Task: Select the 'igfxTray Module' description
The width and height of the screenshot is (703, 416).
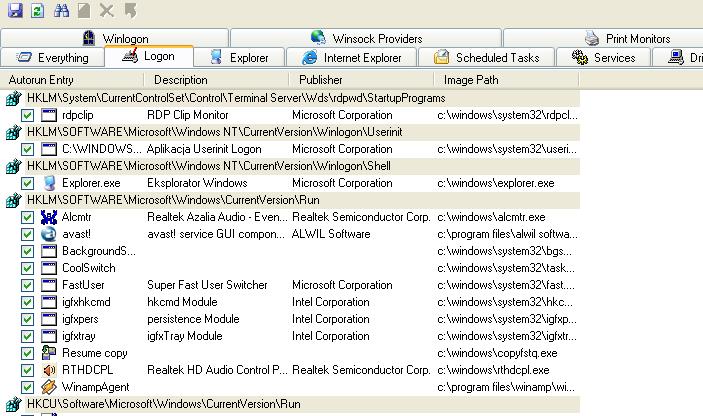Action: tap(185, 336)
